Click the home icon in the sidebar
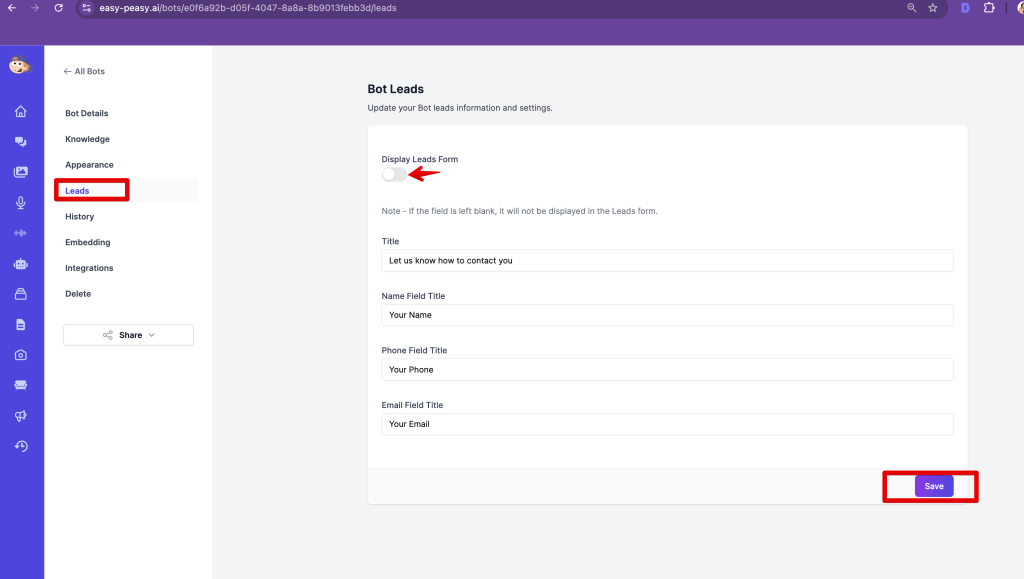The width and height of the screenshot is (1024, 579). (x=20, y=111)
